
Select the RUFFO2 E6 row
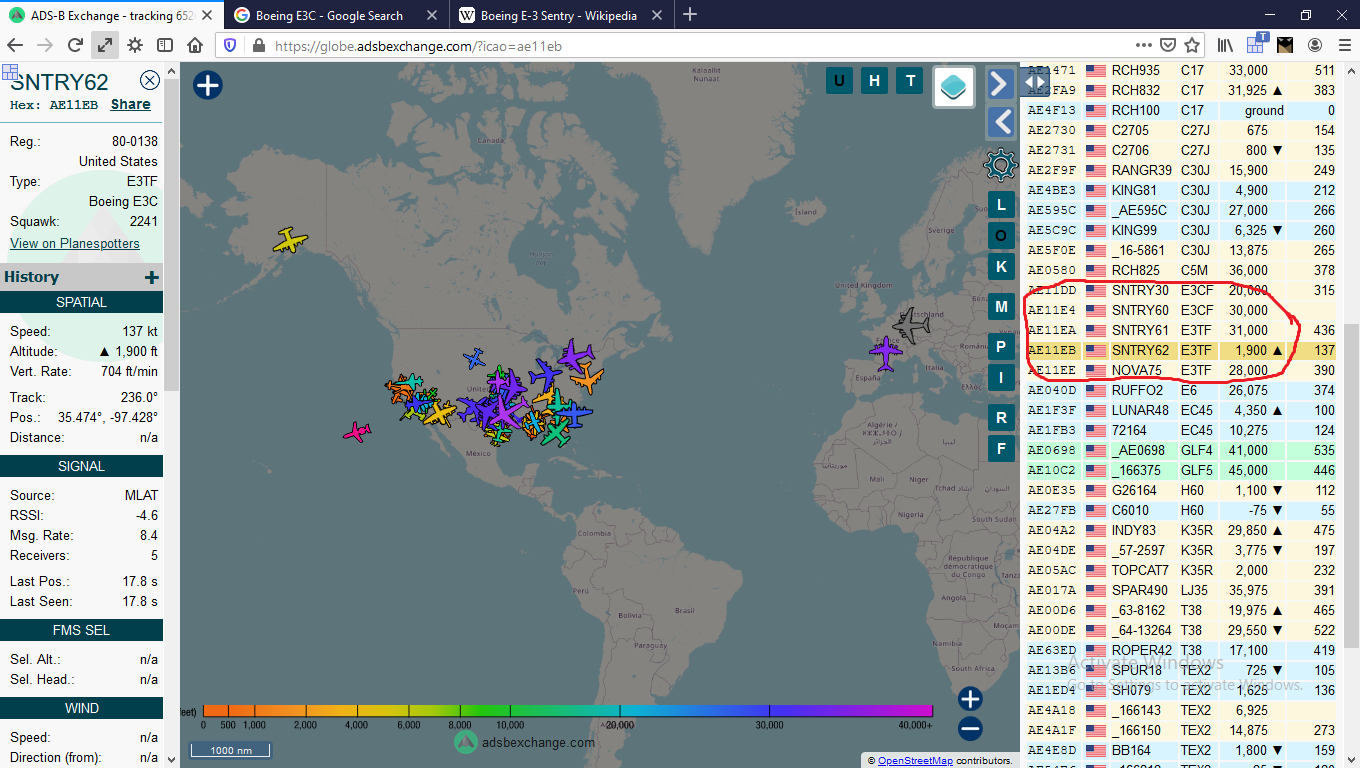1182,390
